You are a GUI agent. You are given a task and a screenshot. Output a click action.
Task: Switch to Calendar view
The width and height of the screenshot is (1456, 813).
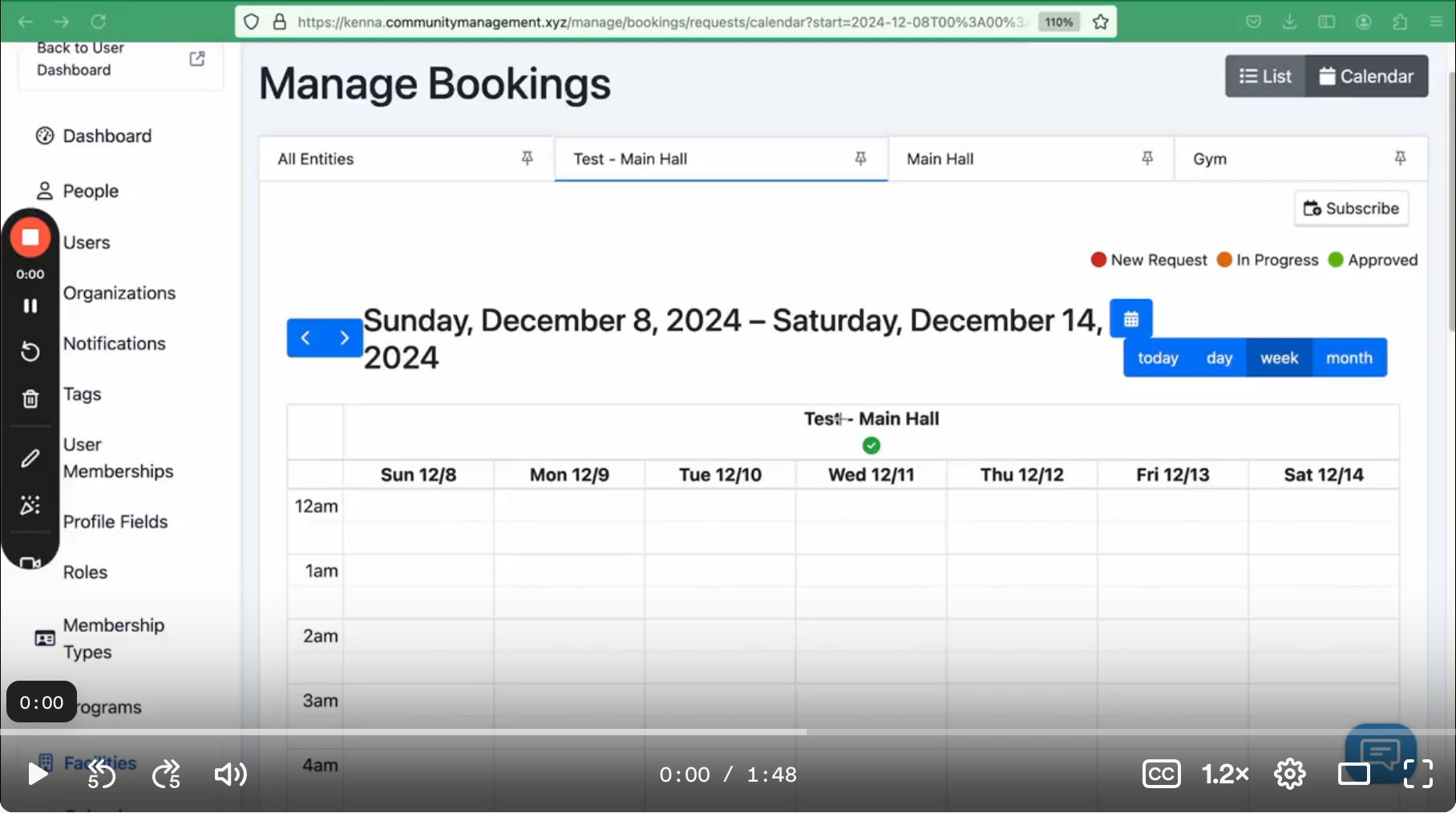pyautogui.click(x=1366, y=76)
